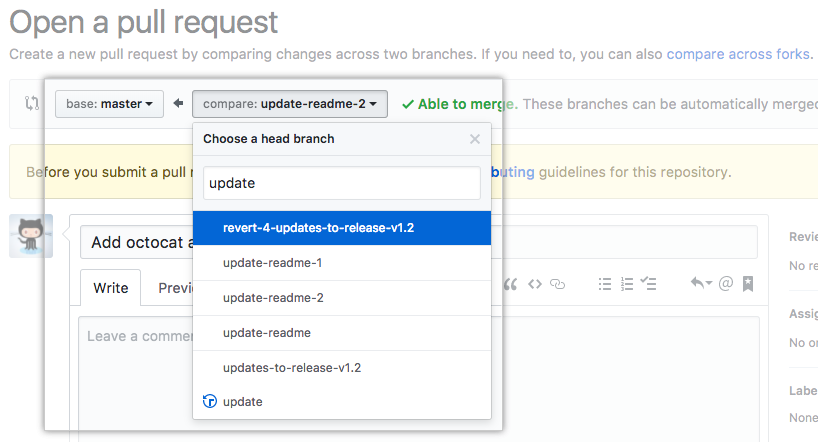
Task: Switch to the Write tab
Action: (111, 288)
